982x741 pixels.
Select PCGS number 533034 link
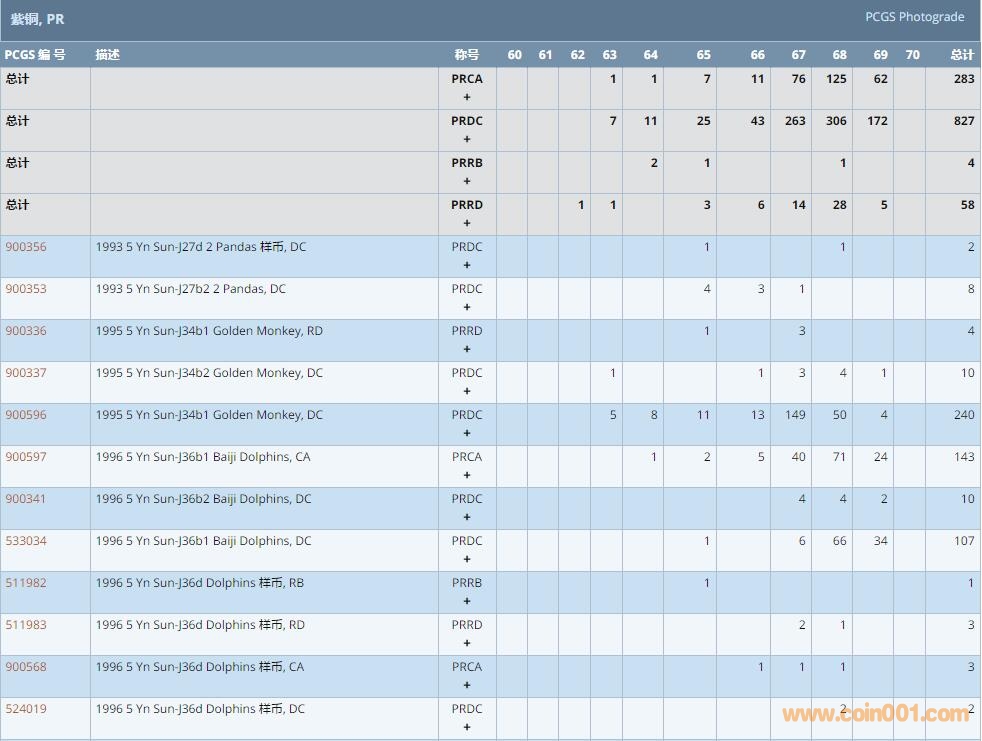[x=26, y=541]
